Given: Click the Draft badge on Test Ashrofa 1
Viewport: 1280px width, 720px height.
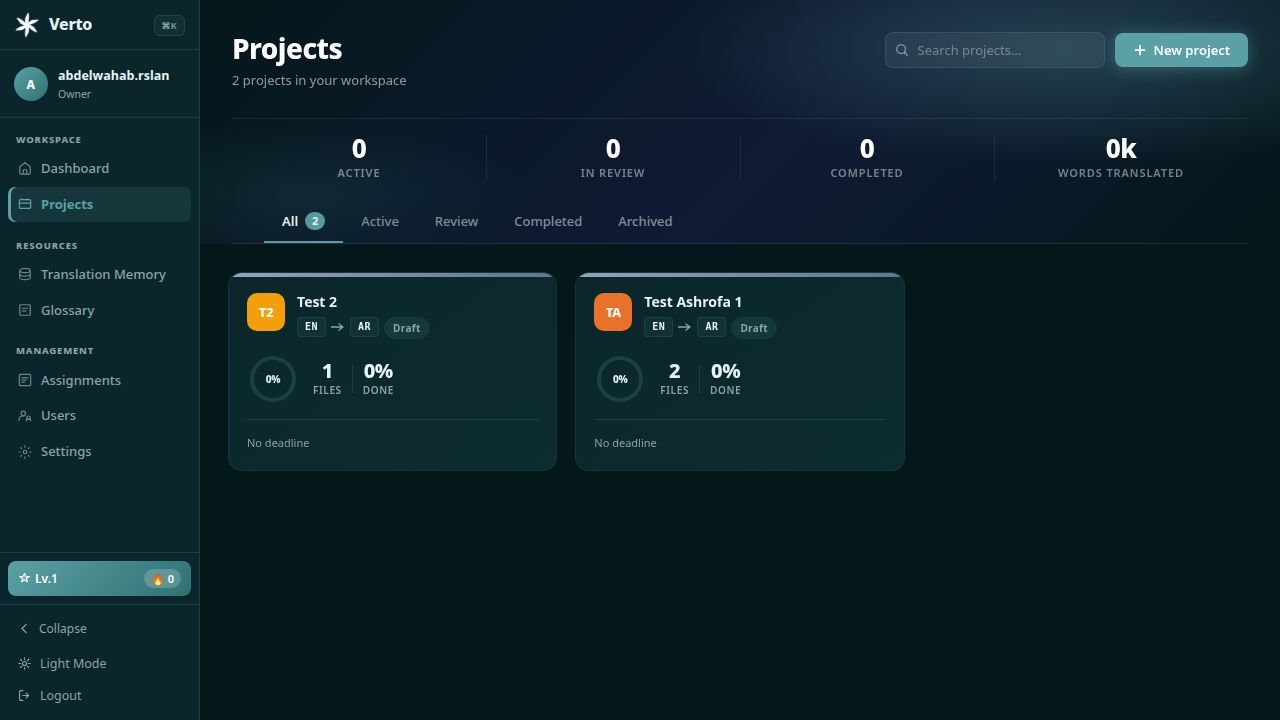Looking at the screenshot, I should pos(754,328).
